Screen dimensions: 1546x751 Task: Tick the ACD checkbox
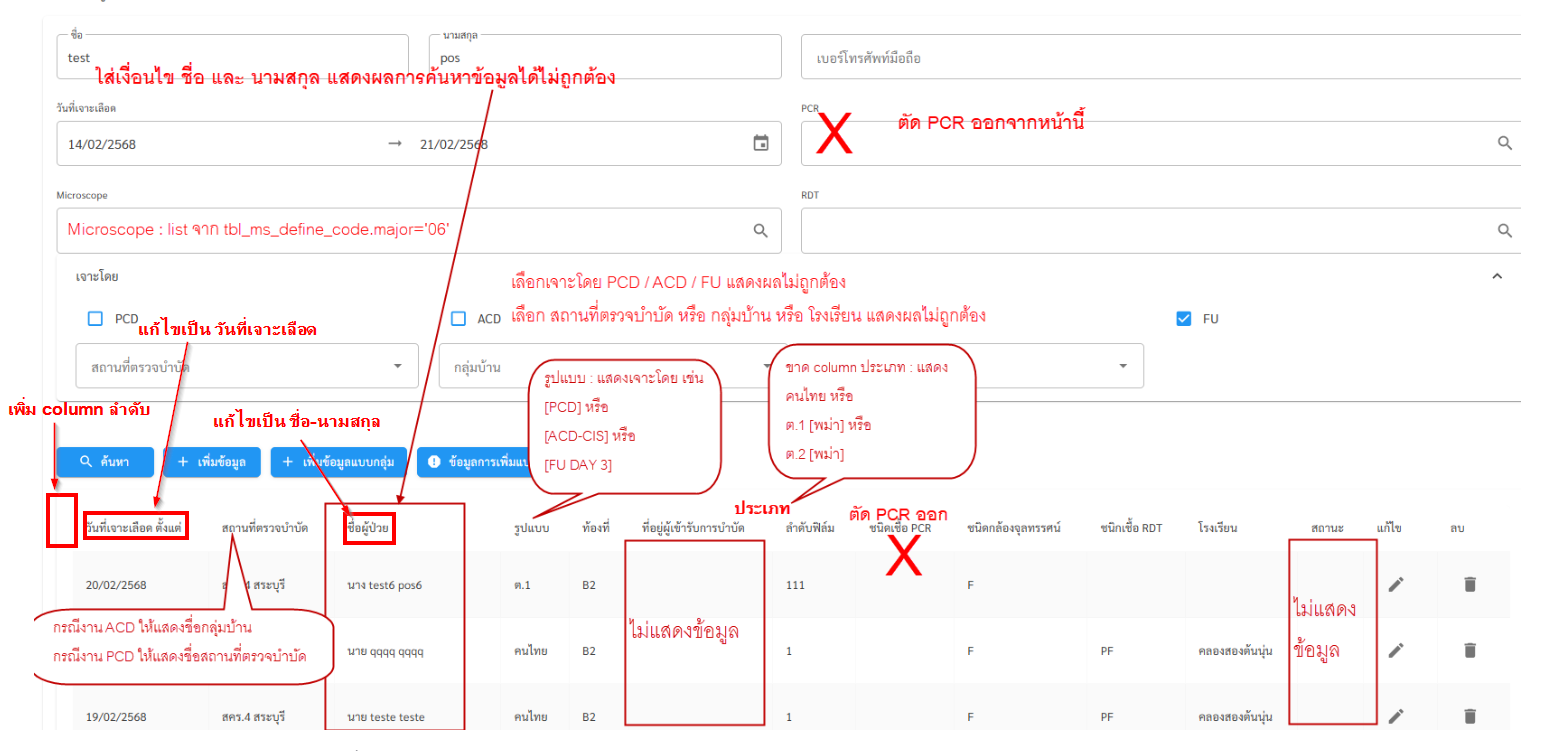(x=459, y=319)
